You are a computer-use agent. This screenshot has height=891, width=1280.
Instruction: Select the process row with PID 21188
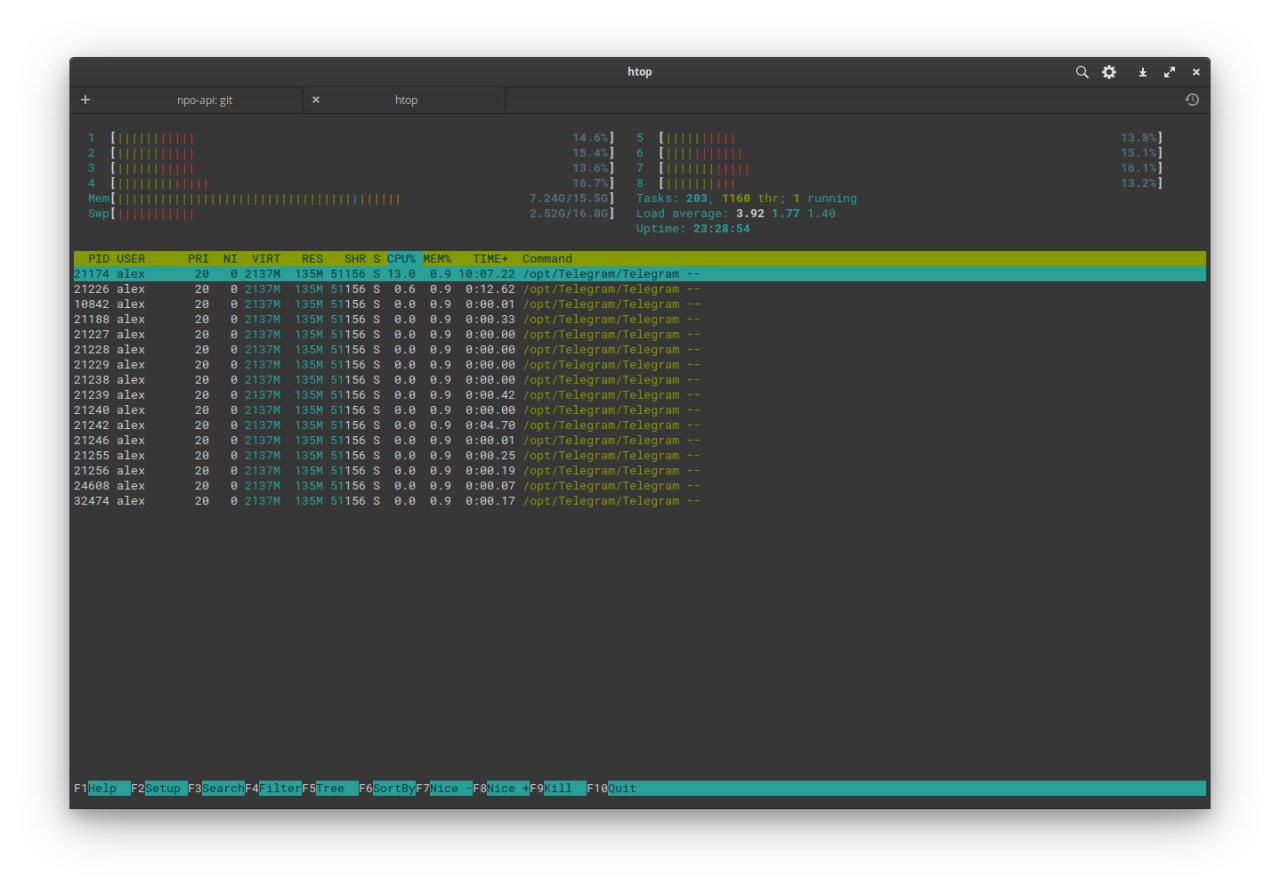[x=640, y=319]
